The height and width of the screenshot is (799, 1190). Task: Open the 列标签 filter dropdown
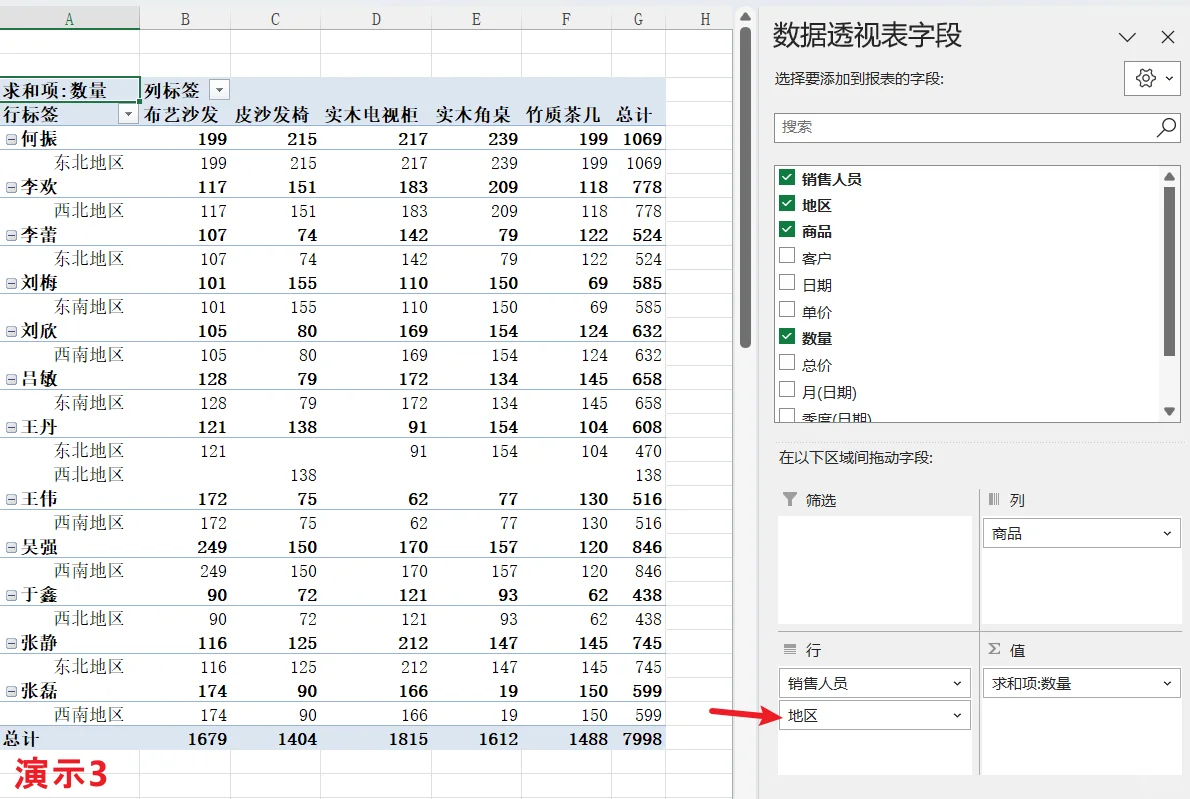pos(219,90)
